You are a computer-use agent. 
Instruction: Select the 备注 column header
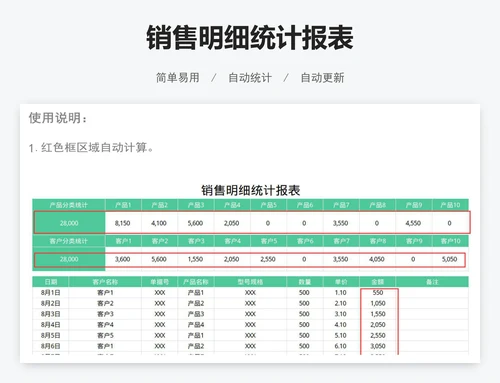pyautogui.click(x=432, y=282)
